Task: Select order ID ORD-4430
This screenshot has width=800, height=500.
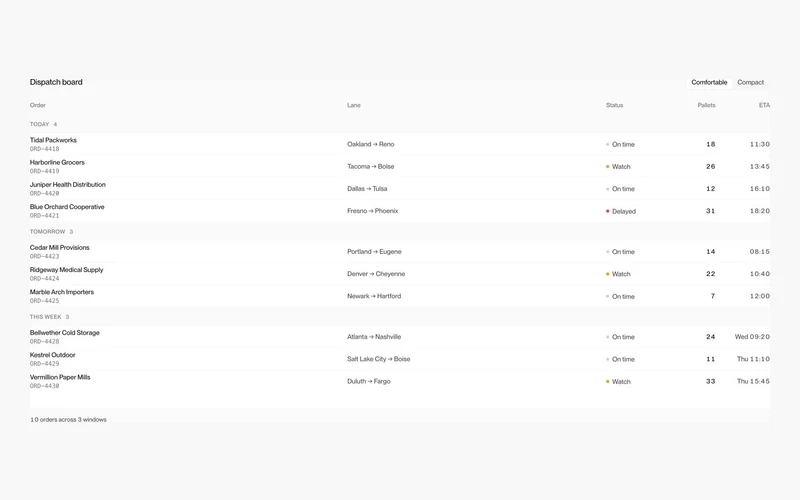Action: [44, 386]
